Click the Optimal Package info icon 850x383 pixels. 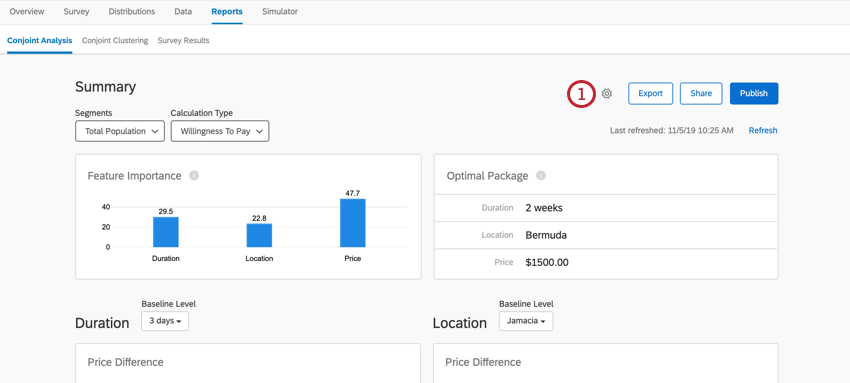coord(541,176)
